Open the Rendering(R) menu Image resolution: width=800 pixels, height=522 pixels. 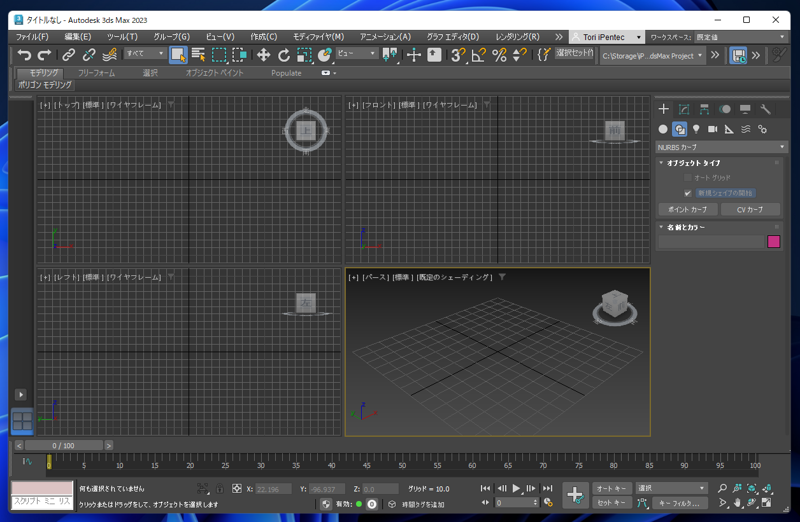pyautogui.click(x=517, y=37)
